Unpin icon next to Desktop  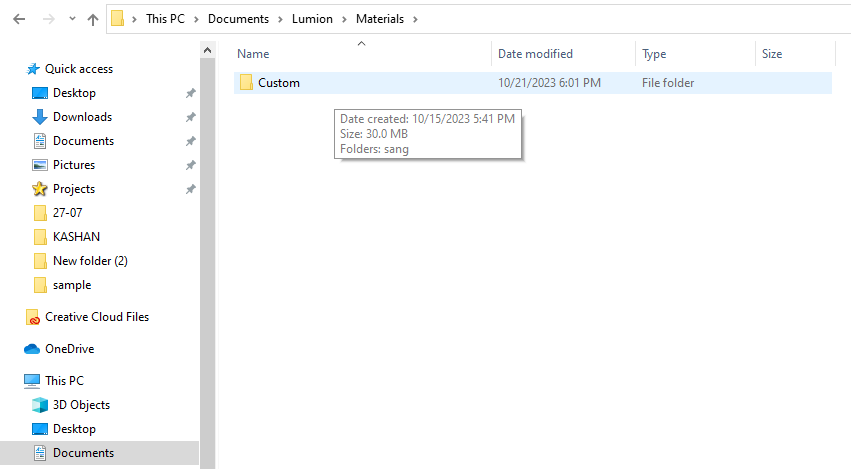pos(190,93)
